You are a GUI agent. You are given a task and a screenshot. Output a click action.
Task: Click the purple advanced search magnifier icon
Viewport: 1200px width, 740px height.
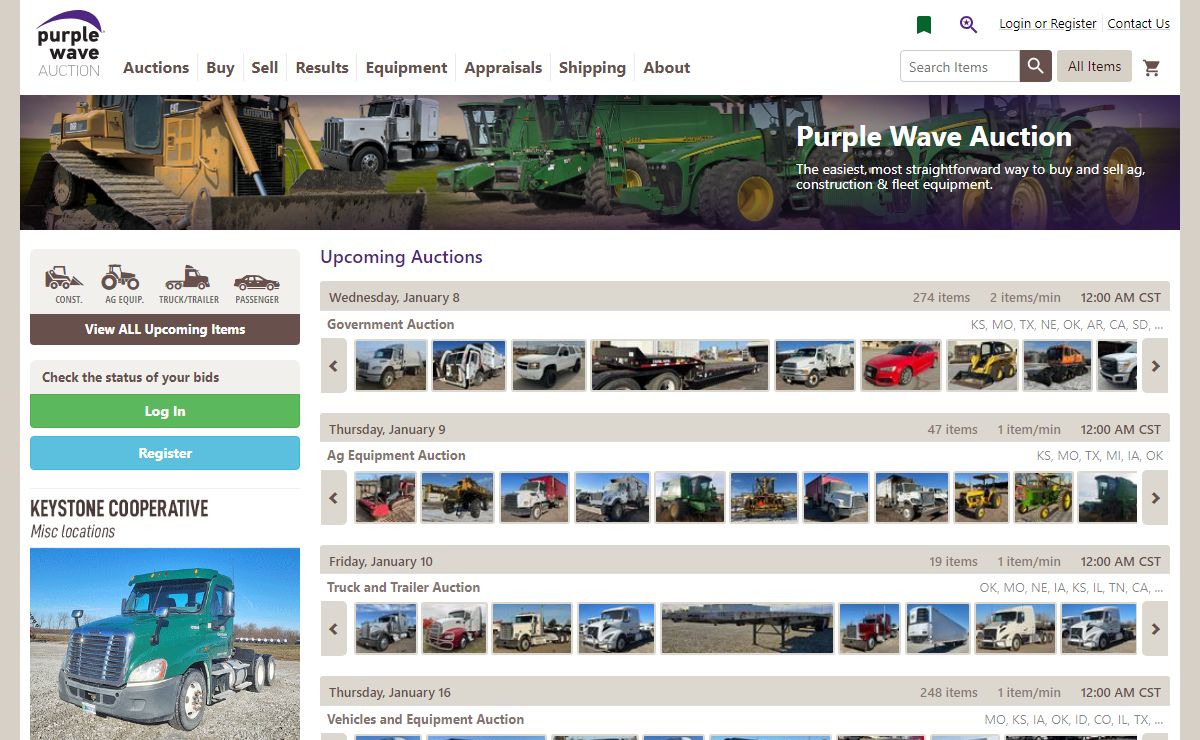click(x=967, y=25)
